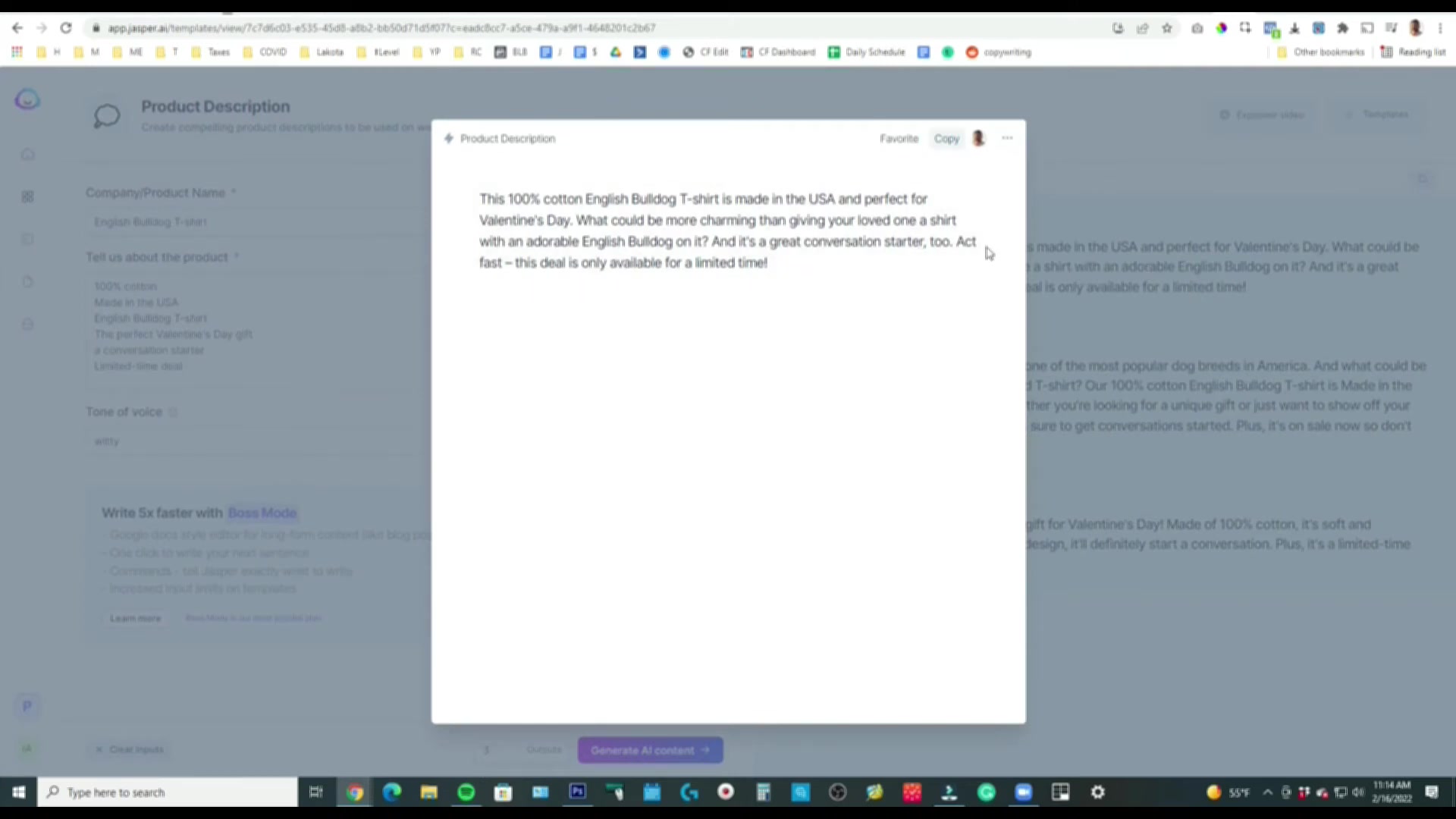Image resolution: width=1456 pixels, height=819 pixels.
Task: Open the Reading list
Action: (x=1414, y=52)
